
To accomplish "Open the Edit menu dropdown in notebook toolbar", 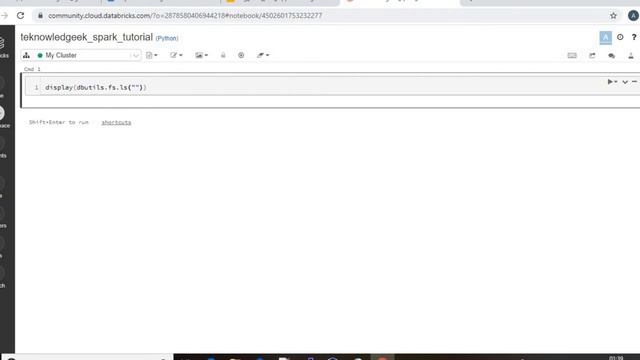I will [x=176, y=55].
